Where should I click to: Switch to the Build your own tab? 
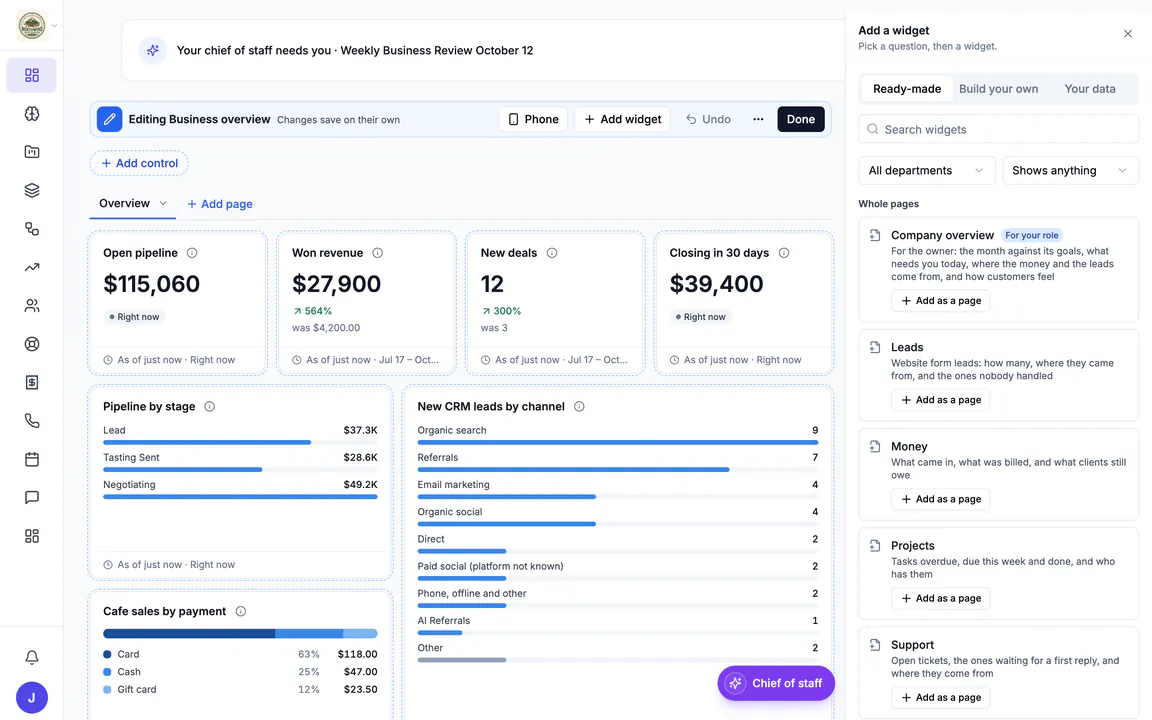[998, 89]
